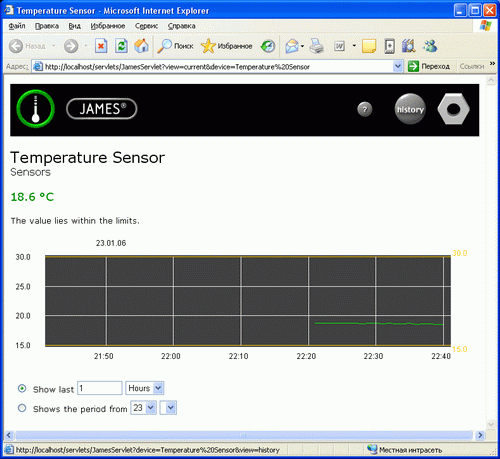This screenshot has width=500, height=459.
Task: Click the round history button
Action: tap(410, 109)
